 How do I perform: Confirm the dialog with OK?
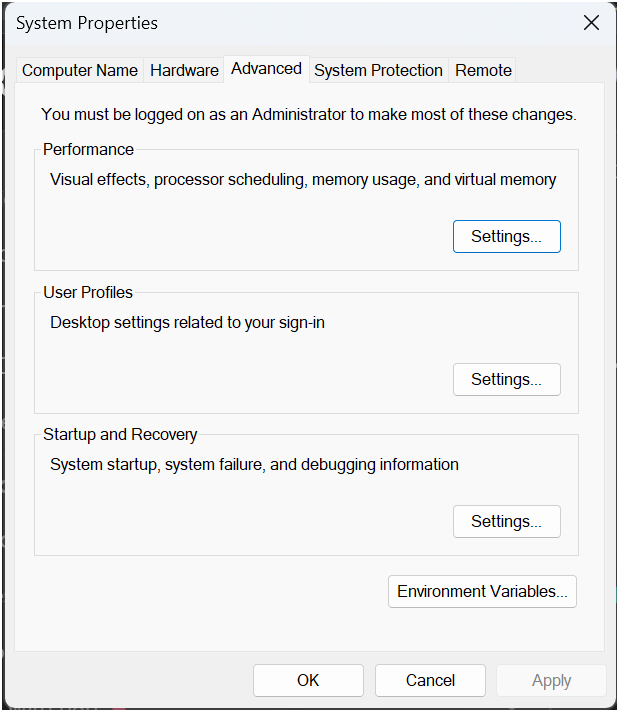[308, 680]
